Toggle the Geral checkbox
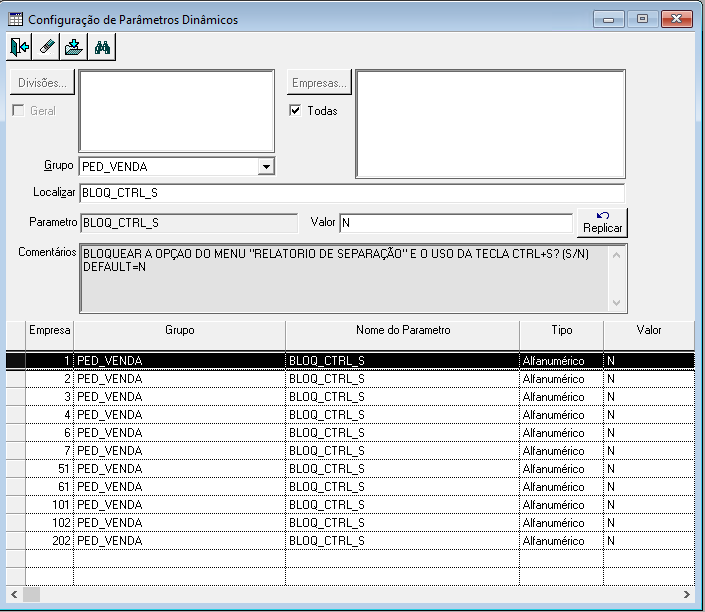The width and height of the screenshot is (705, 612). [18, 110]
